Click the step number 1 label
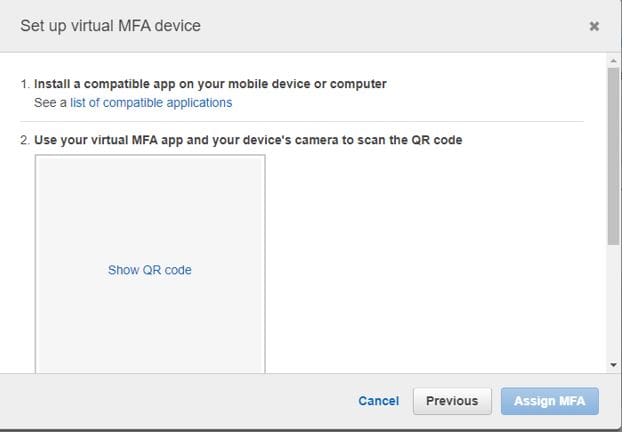Image resolution: width=624 pixels, height=432 pixels. click(25, 84)
